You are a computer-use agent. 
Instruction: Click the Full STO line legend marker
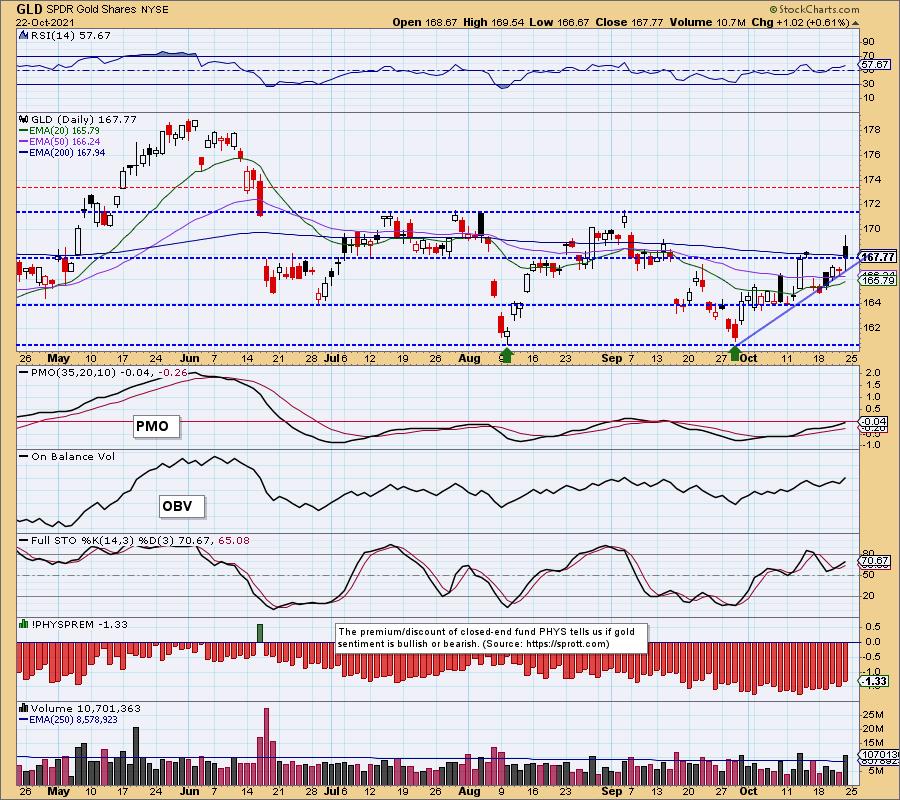(x=24, y=540)
